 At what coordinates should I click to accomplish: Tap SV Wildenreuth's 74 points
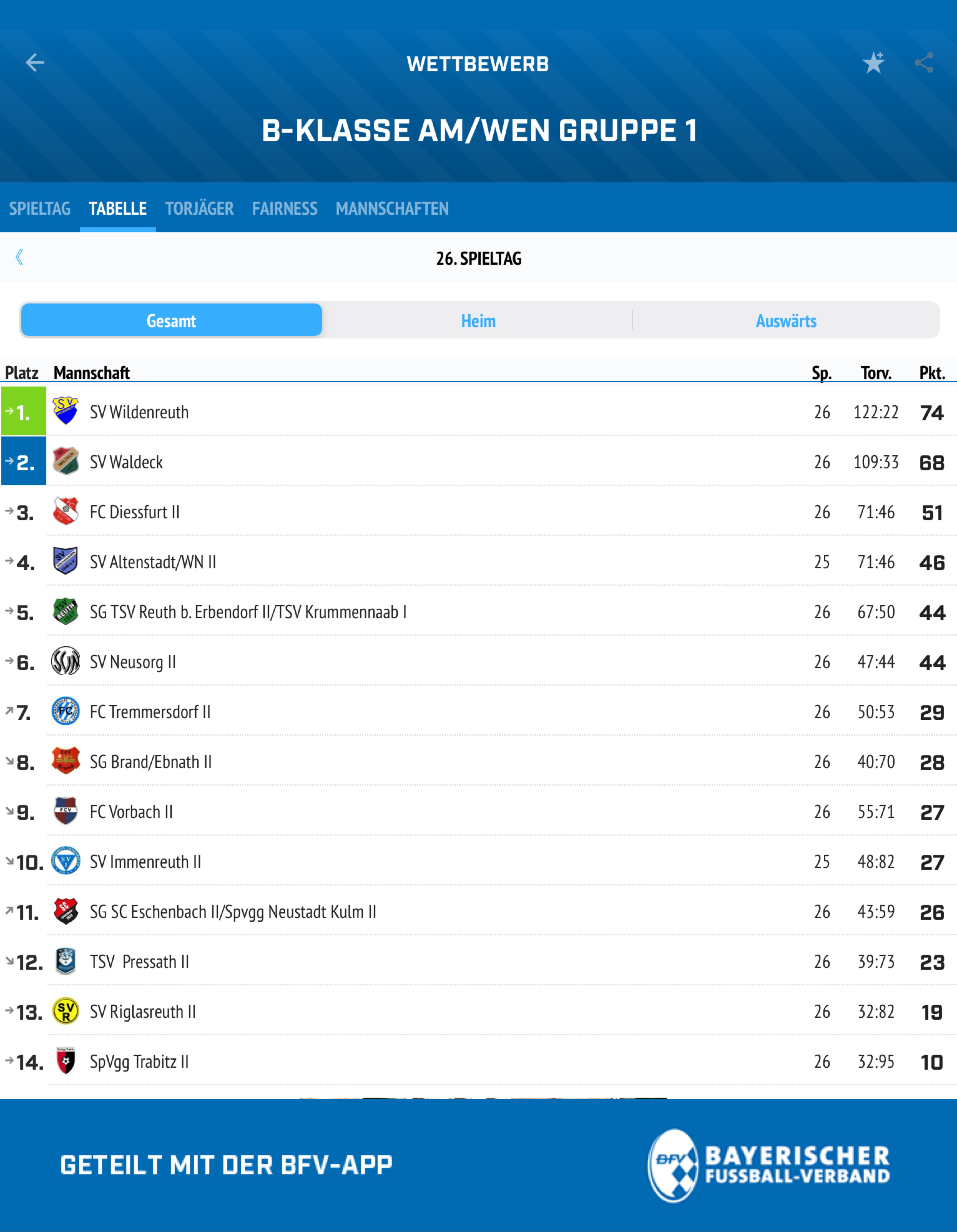(932, 413)
